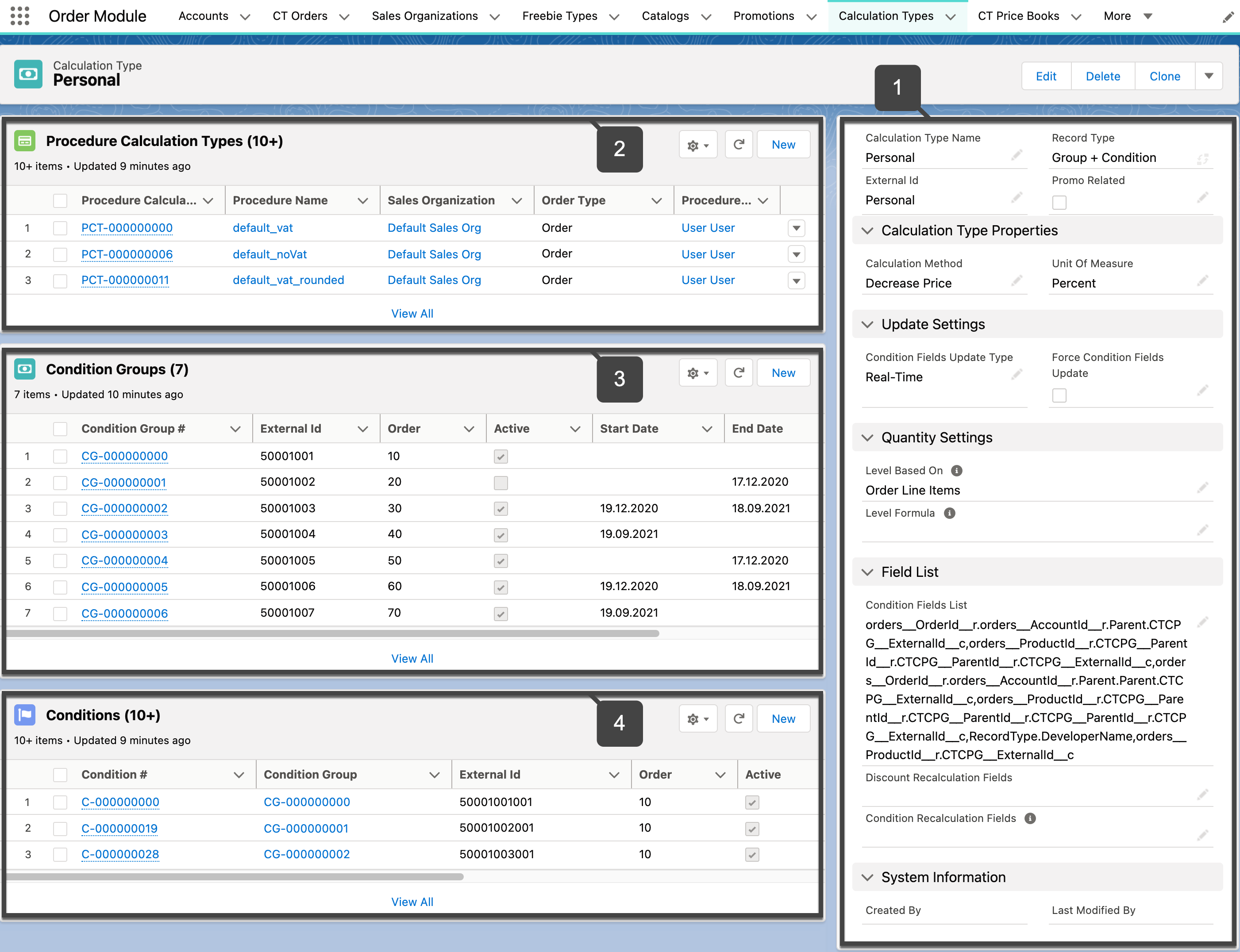Open the row actions dropdown for default_noVat
The height and width of the screenshot is (952, 1240).
tap(796, 254)
